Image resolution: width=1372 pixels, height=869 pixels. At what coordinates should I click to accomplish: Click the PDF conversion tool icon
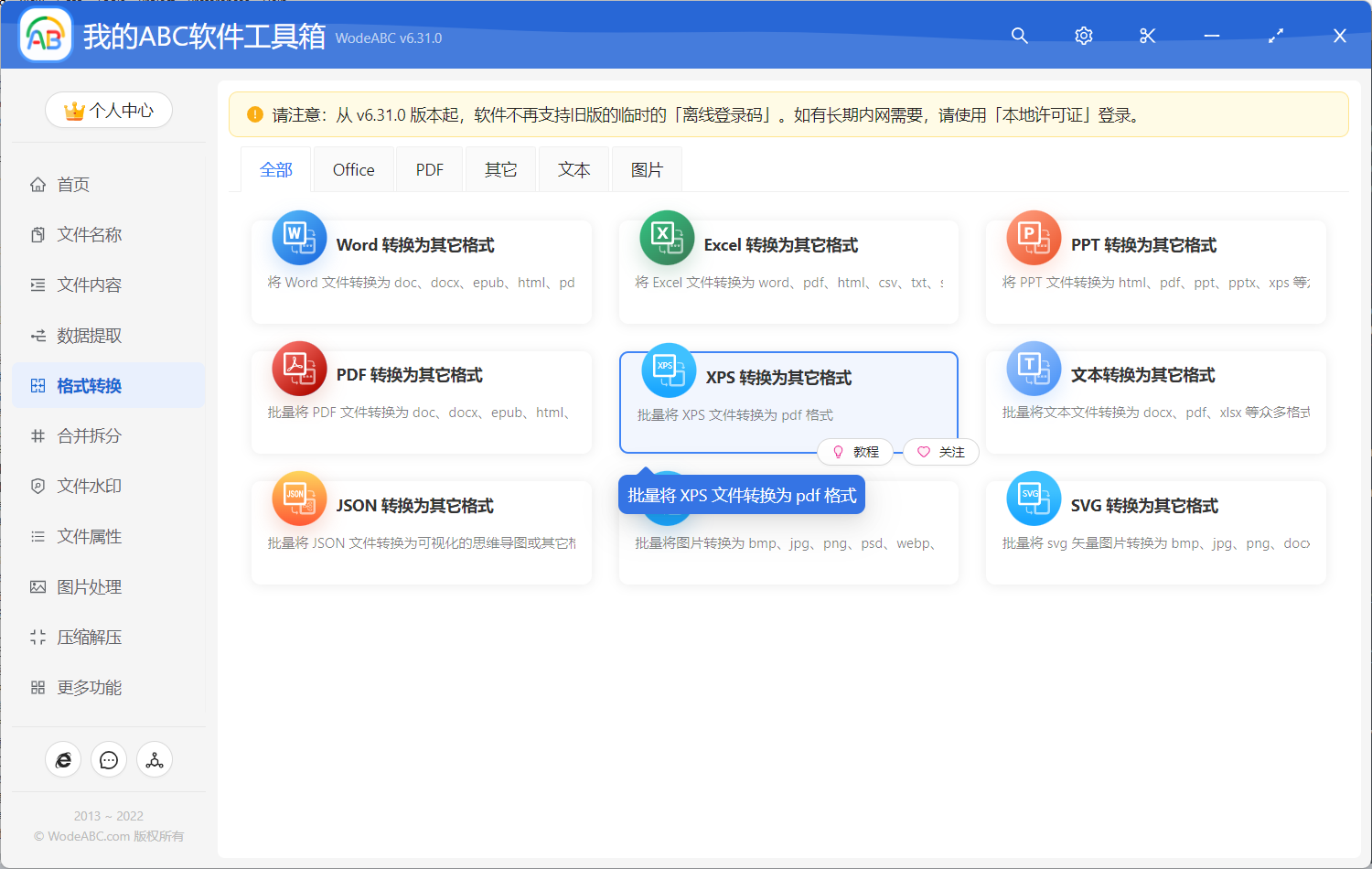click(x=299, y=367)
